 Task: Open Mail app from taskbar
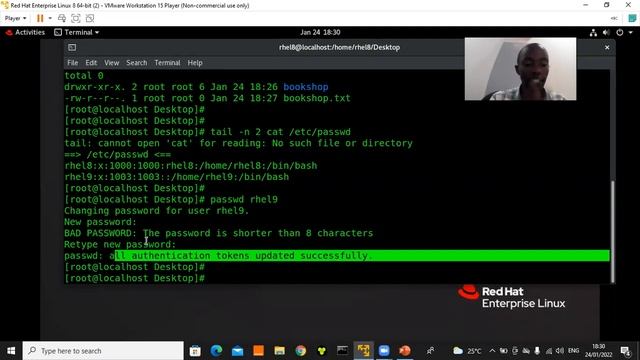click(x=238, y=351)
